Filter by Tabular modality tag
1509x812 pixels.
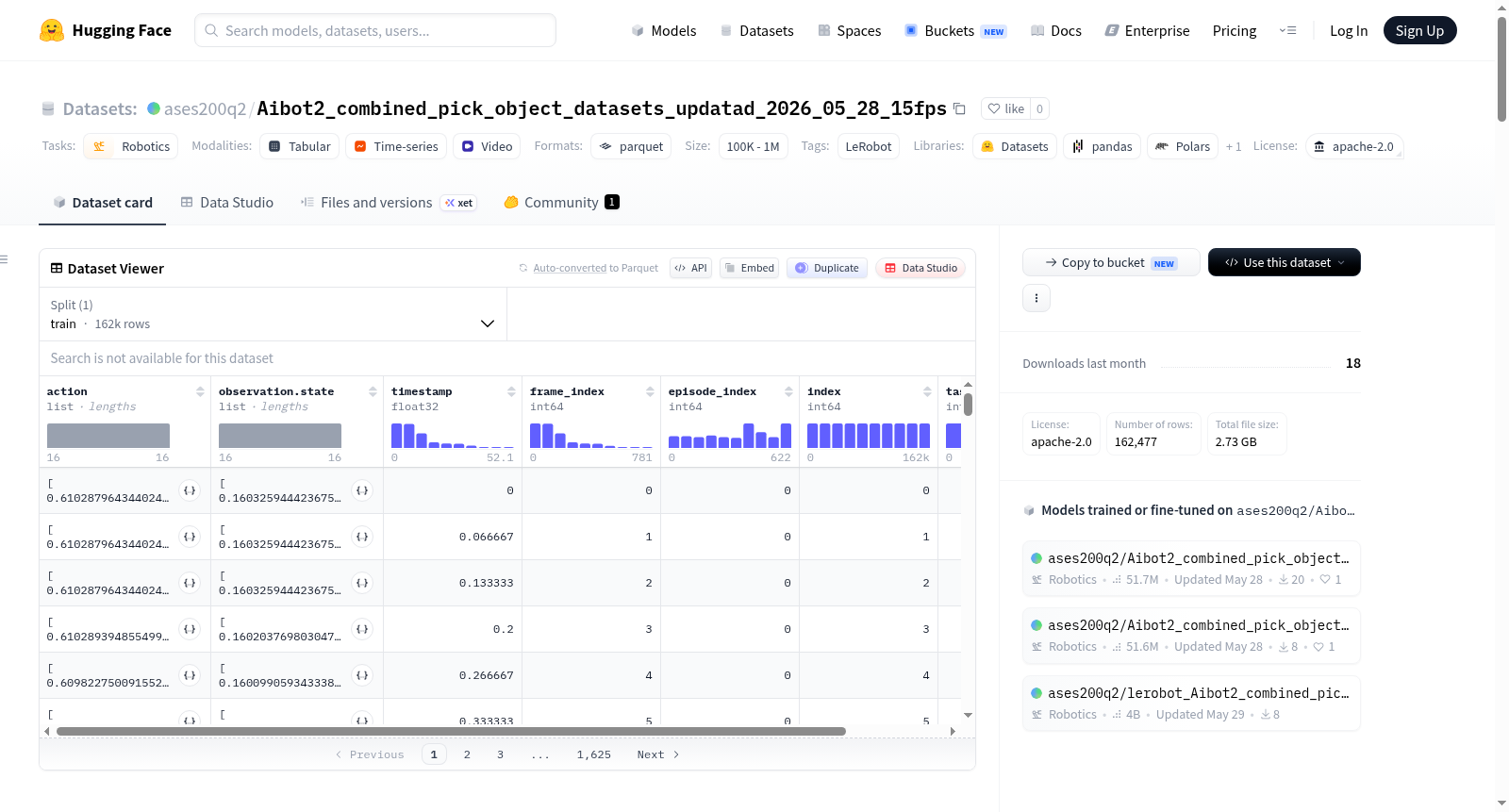299,146
